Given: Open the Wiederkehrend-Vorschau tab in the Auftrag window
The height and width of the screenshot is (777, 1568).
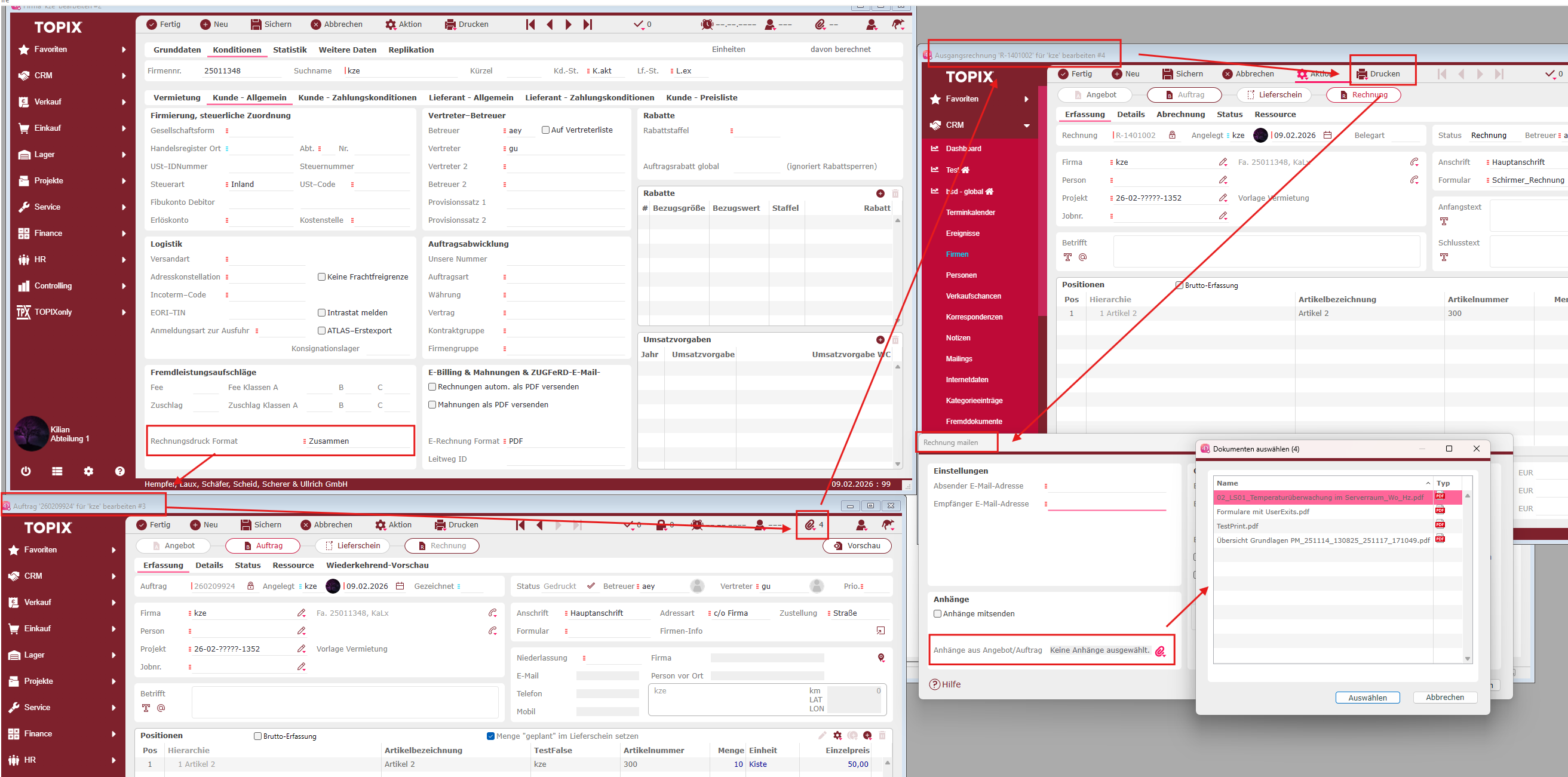Looking at the screenshot, I should 378,565.
